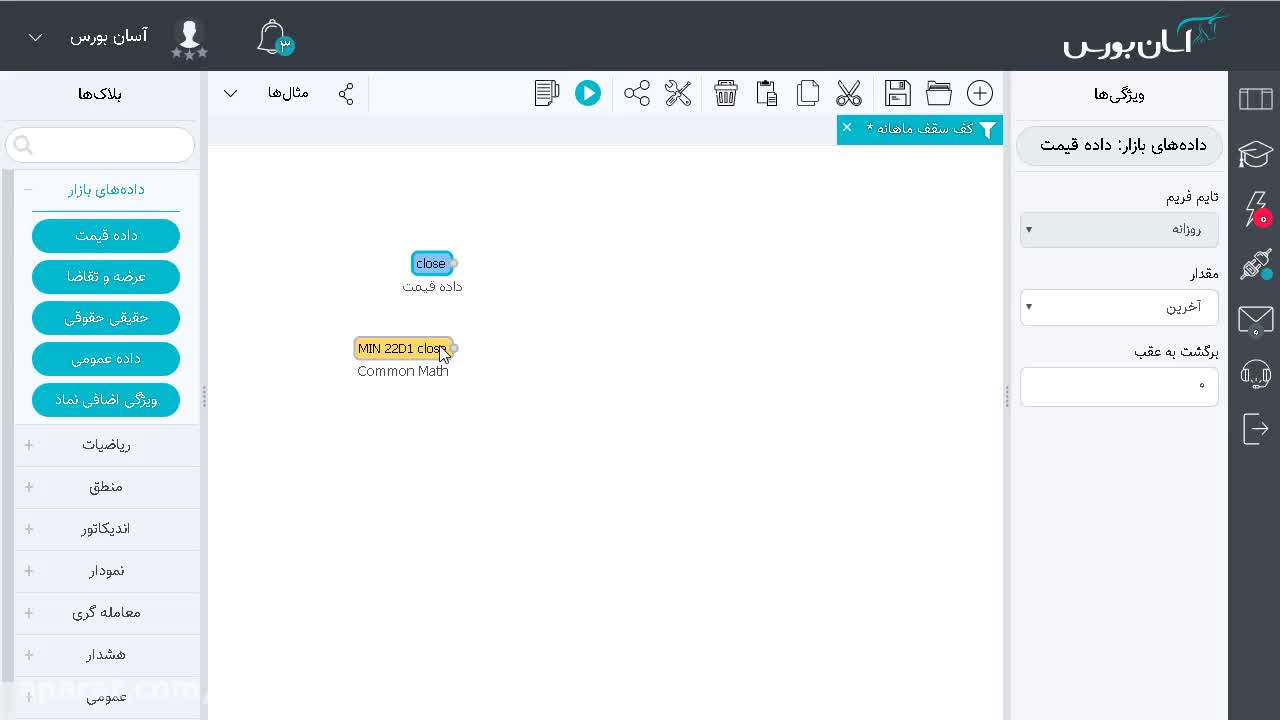The height and width of the screenshot is (720, 1280).
Task: Open the wrench and screwdriver tools icon
Action: [678, 93]
